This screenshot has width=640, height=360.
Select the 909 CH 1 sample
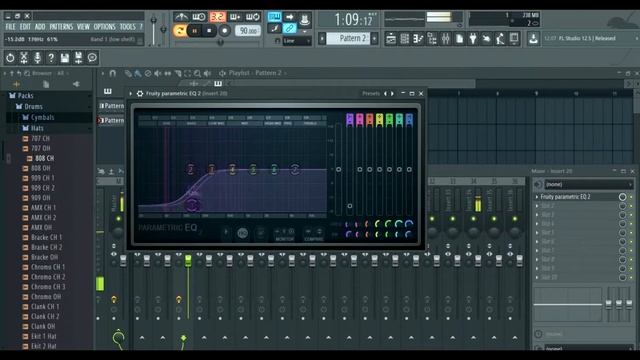(x=42, y=178)
